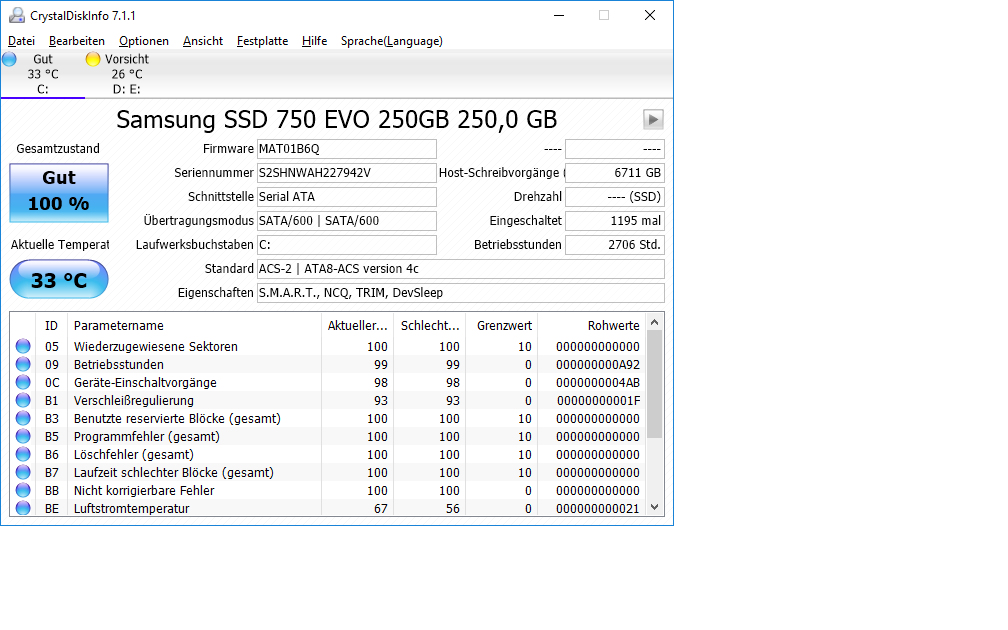
Task: Click status orb of Geräte-Einschaltvorgänge row
Action: [x=23, y=382]
